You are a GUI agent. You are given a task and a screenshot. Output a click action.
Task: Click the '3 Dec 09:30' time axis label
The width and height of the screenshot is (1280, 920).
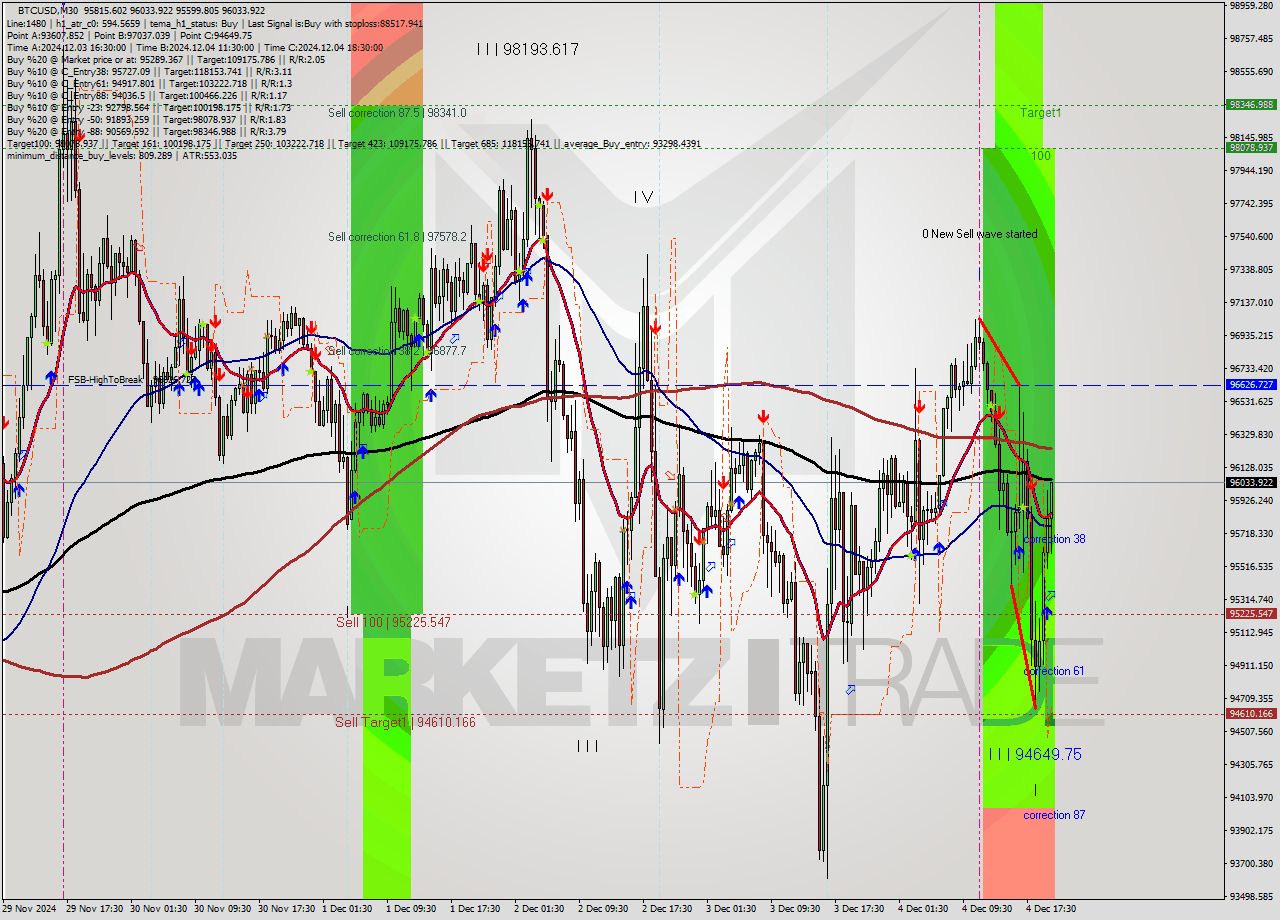[x=795, y=909]
